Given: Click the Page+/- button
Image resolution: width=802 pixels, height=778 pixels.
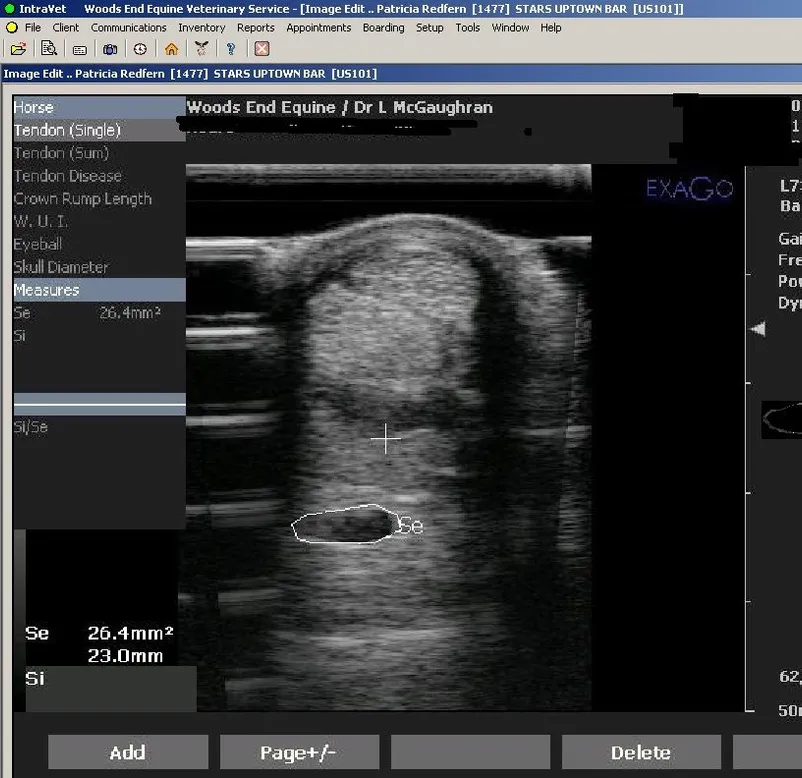Looking at the screenshot, I should tap(299, 752).
